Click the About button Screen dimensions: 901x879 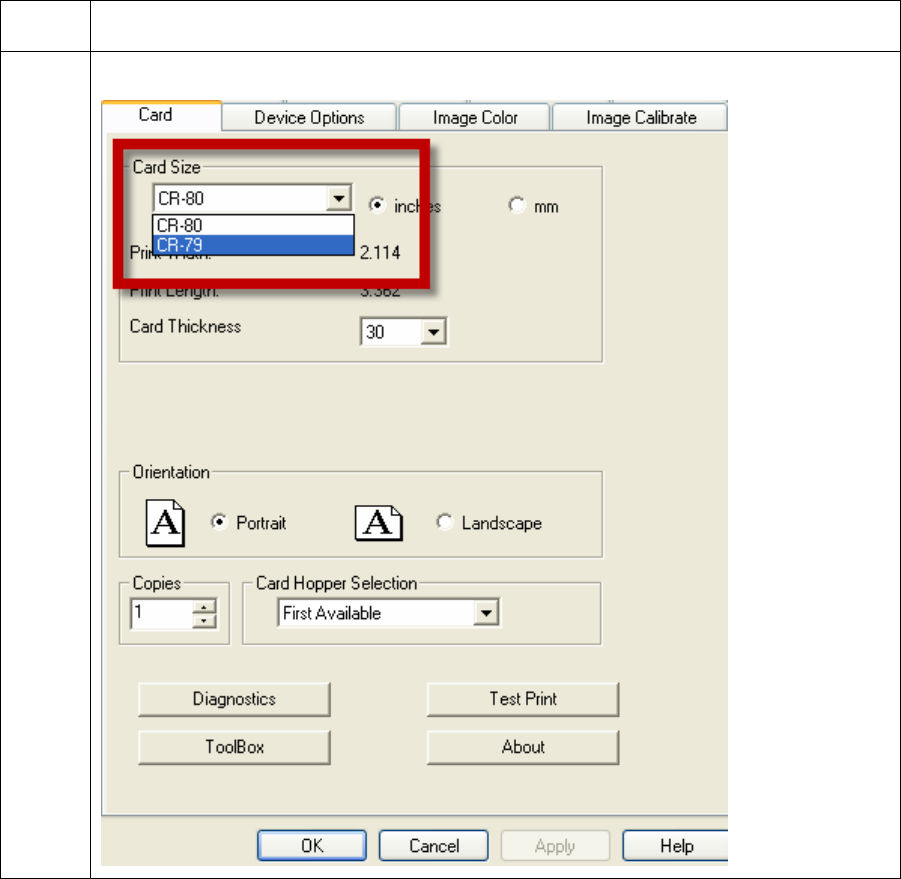point(523,747)
